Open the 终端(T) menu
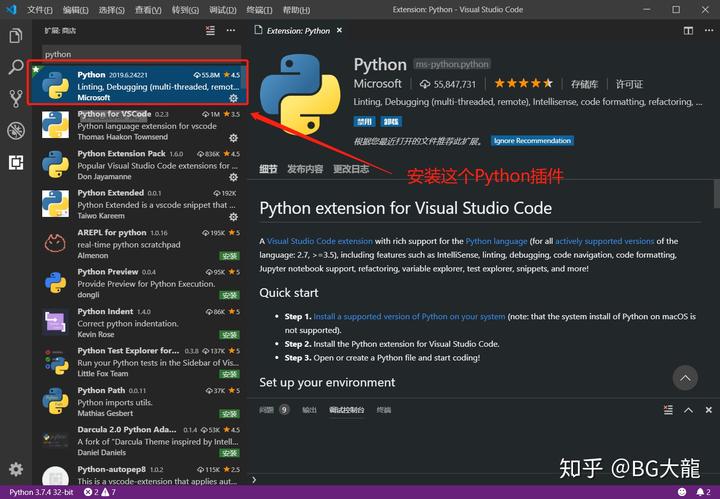Screen dimensions: 720x499 [259, 10]
